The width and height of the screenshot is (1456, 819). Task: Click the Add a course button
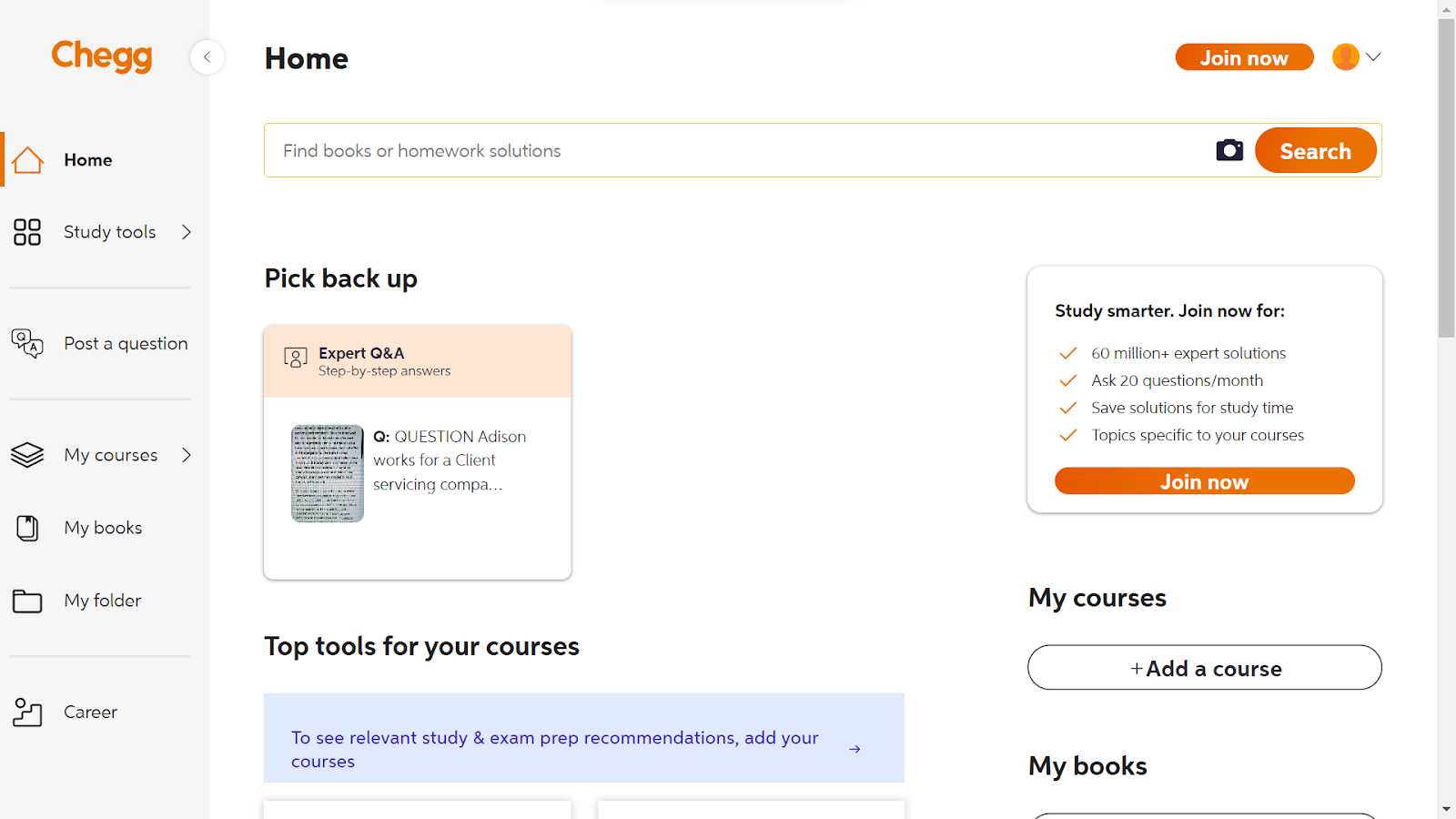(1204, 668)
